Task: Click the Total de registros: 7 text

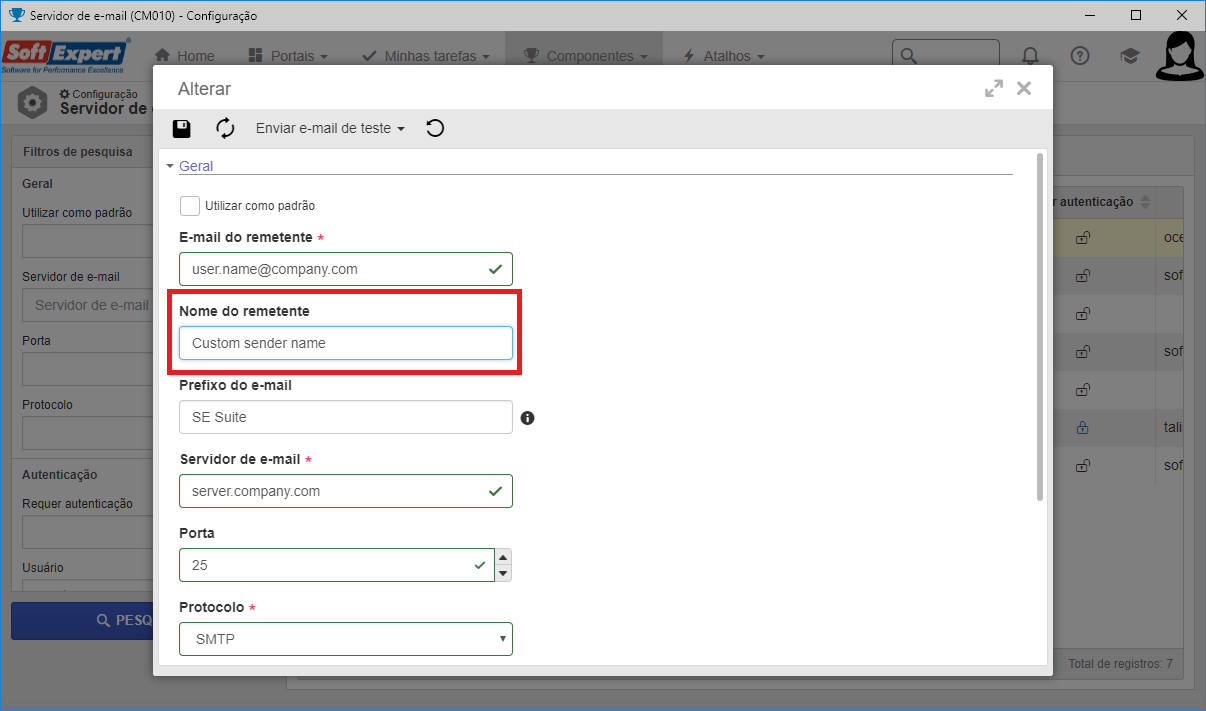Action: 1122,663
